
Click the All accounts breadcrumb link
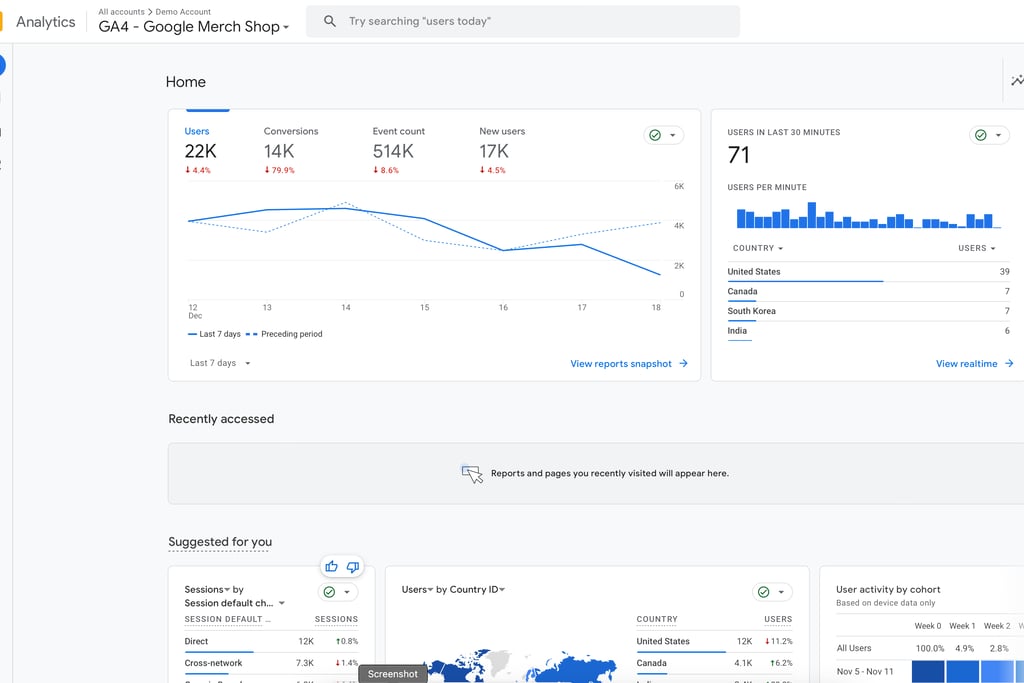coord(121,12)
